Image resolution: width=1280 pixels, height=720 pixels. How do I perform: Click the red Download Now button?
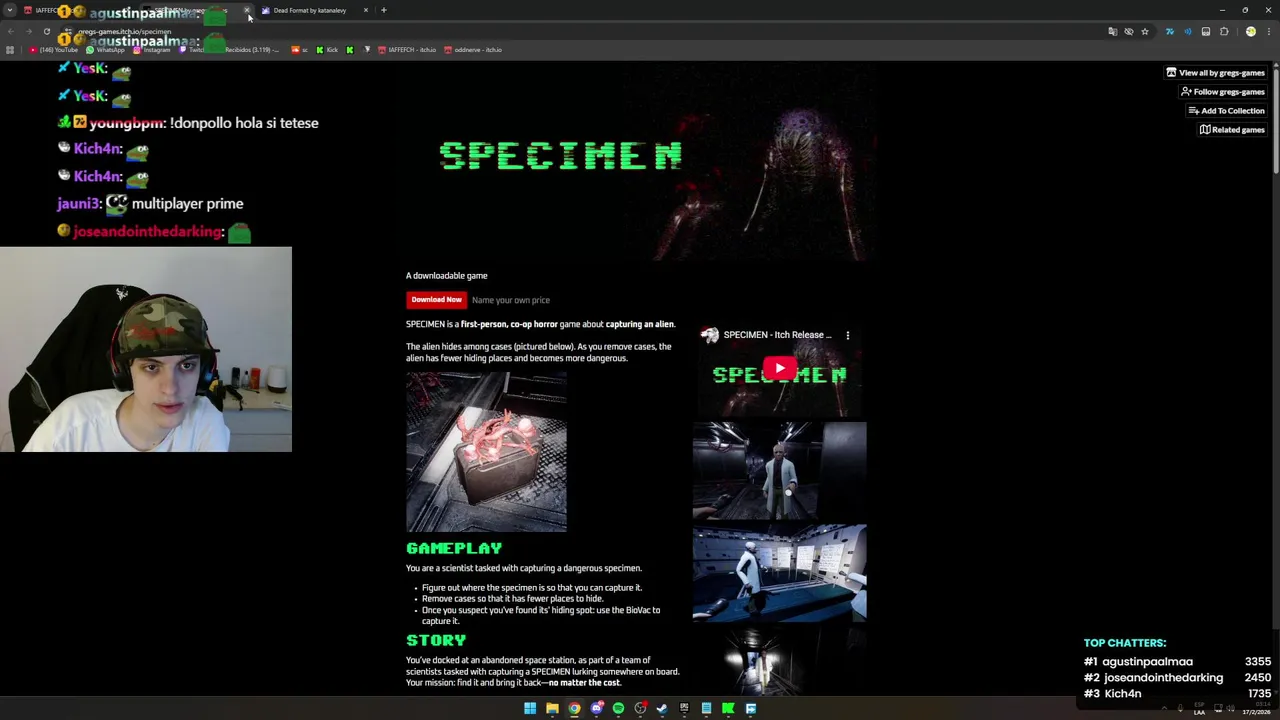436,300
